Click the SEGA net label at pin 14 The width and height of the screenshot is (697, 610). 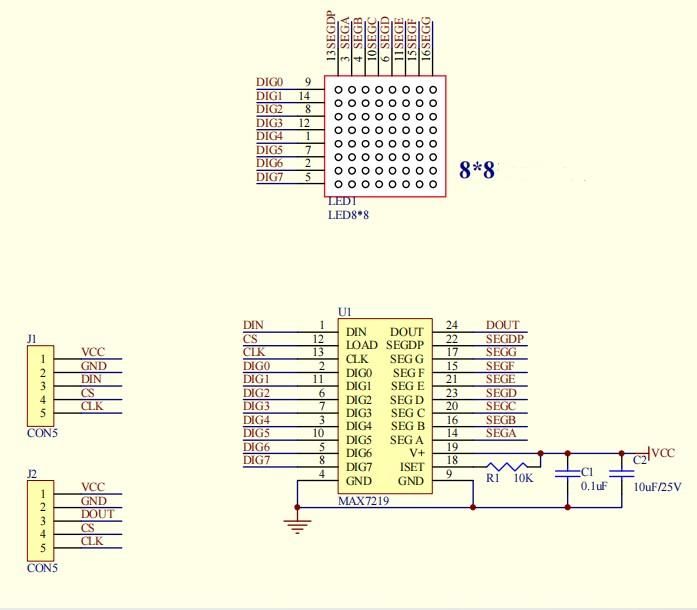pos(501,433)
